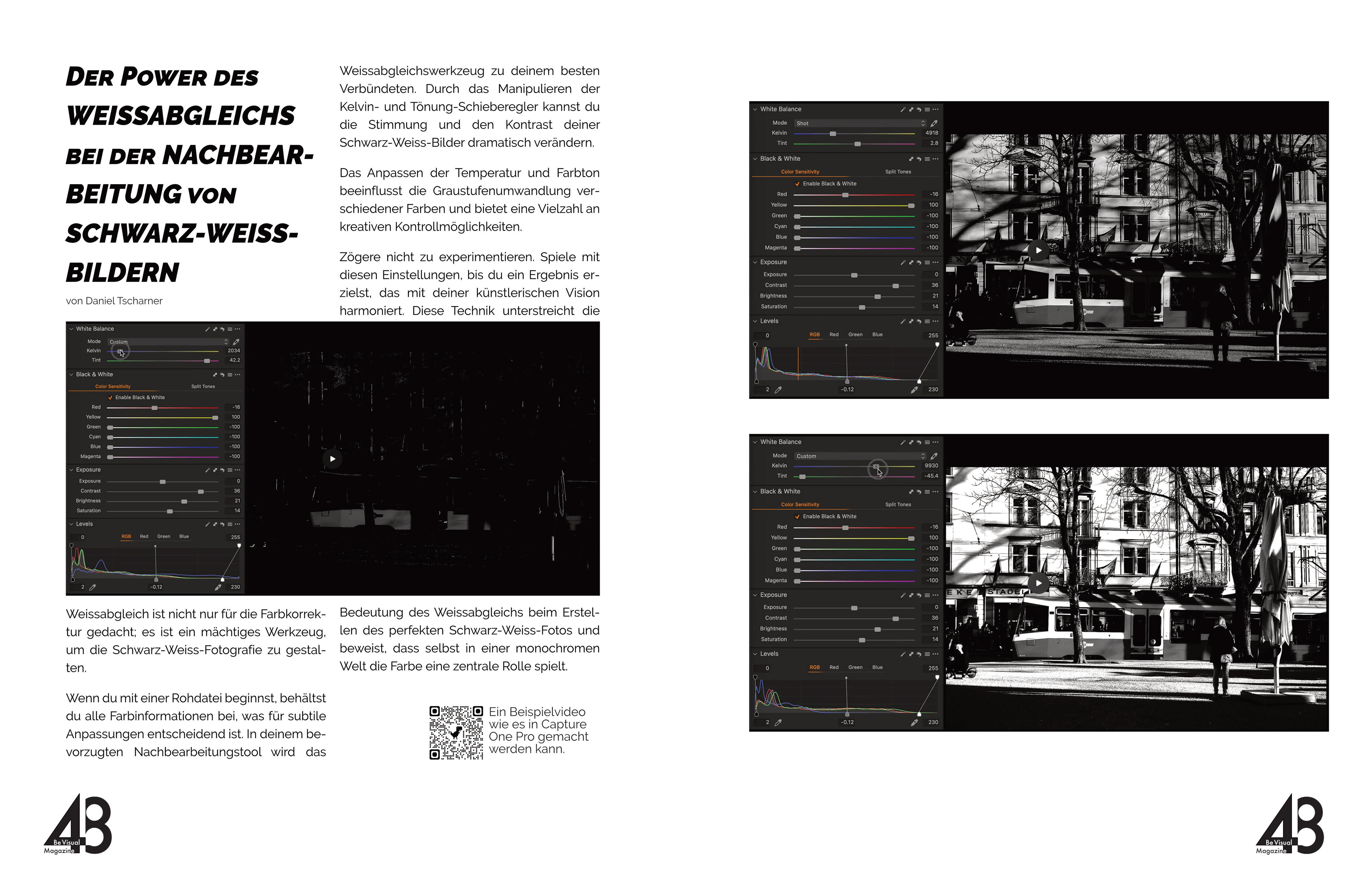Click the auto-adjust wand in White Balance header, Kelvin 2034 panel
This screenshot has width=1372, height=888.
[208, 329]
